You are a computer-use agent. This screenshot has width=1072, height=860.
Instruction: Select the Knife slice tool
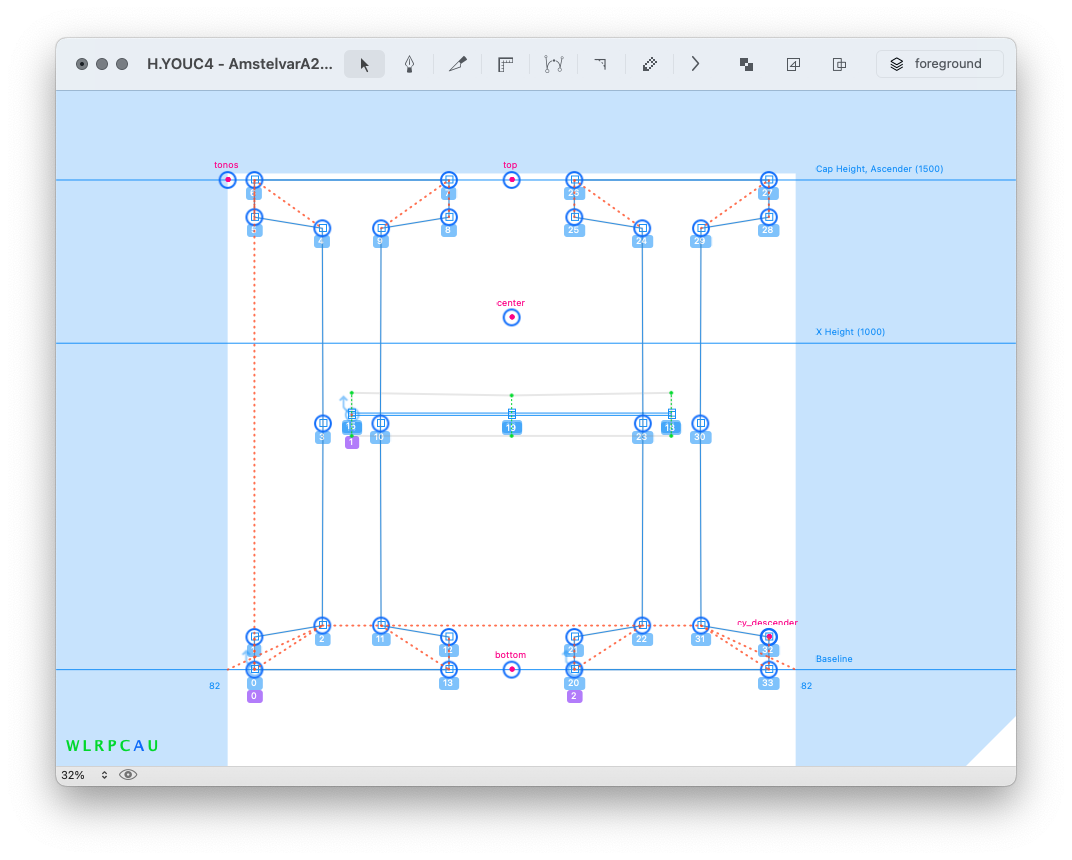point(458,64)
